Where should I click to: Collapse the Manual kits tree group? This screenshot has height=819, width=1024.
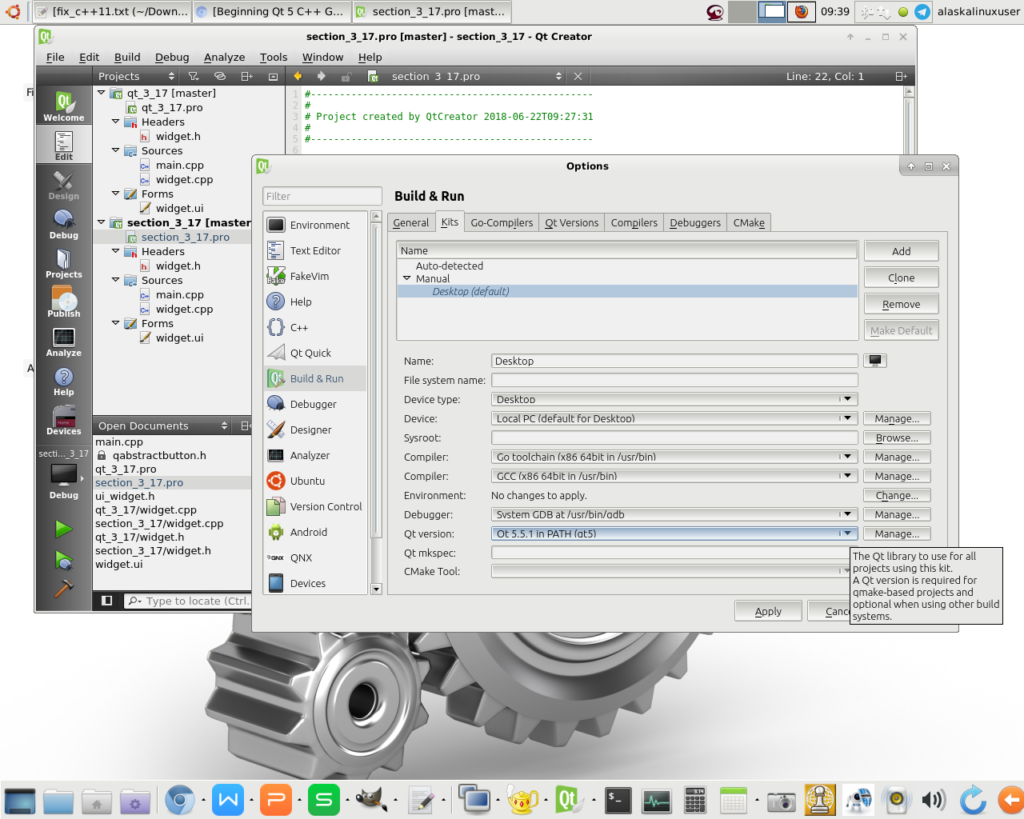point(407,279)
